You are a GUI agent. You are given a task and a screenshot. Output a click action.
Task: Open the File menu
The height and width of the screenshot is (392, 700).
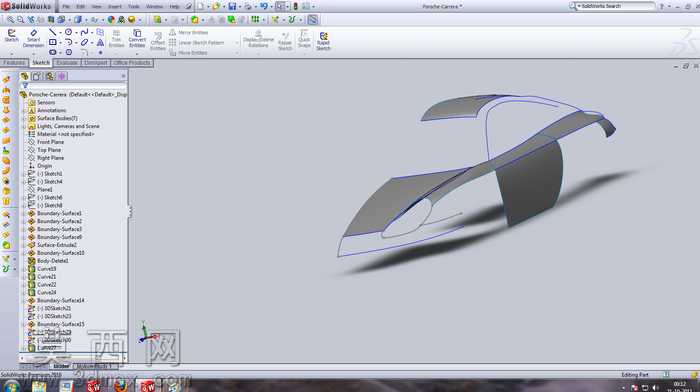pos(66,7)
